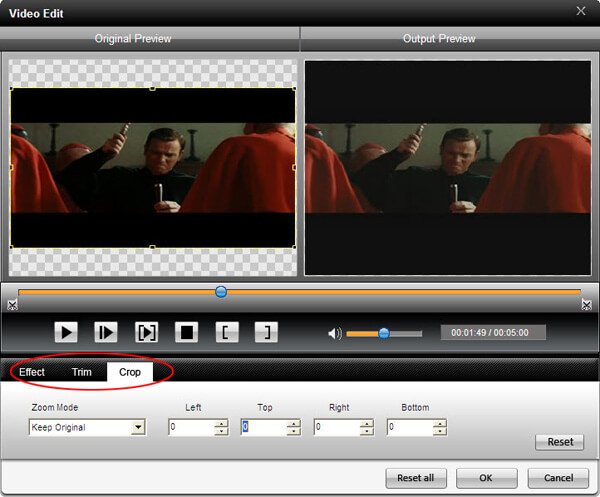Image resolution: width=600 pixels, height=497 pixels.
Task: Set trim start with left bracket button
Action: coord(227,332)
